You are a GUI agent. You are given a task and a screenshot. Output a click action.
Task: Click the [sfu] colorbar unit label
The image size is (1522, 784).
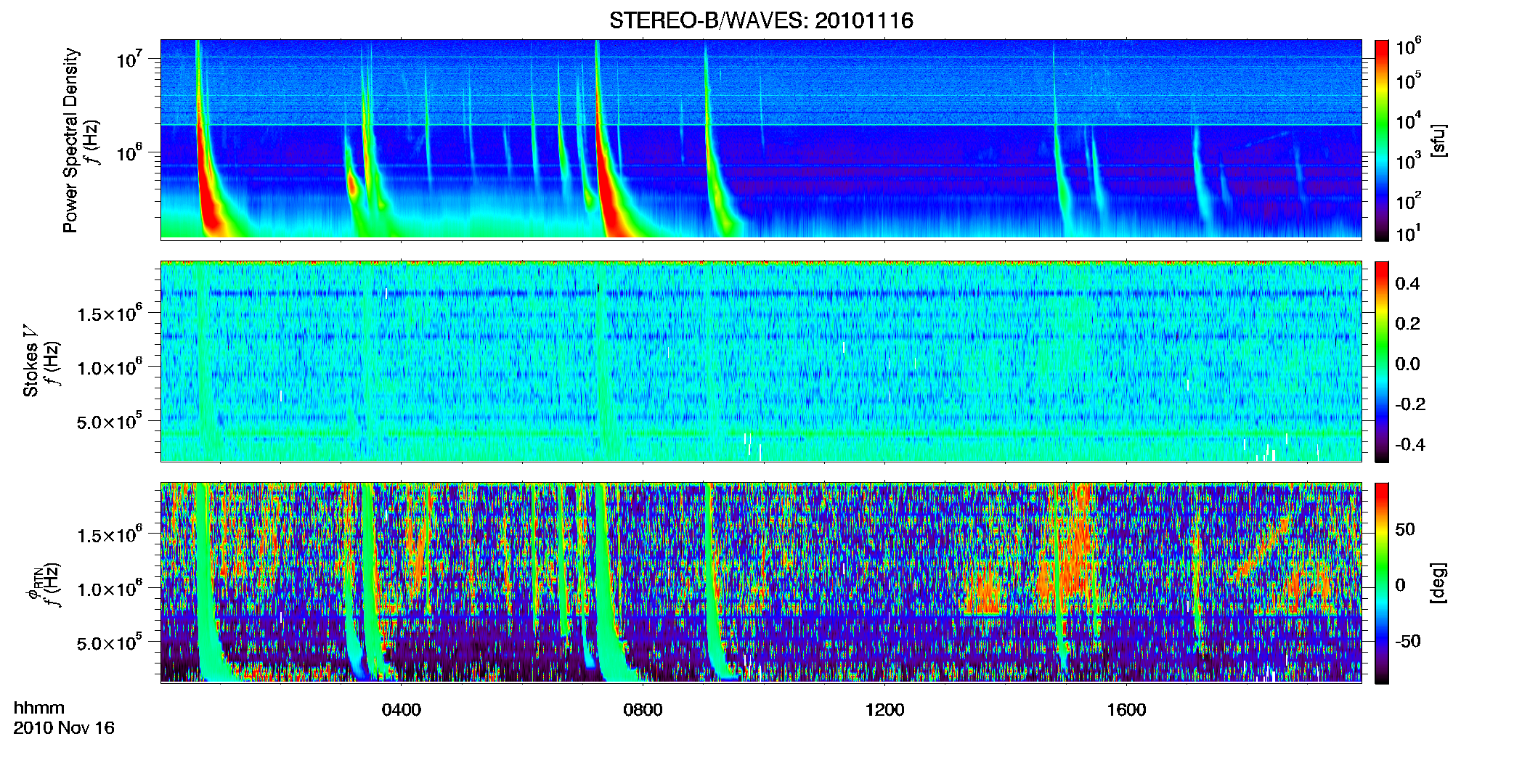click(1438, 140)
